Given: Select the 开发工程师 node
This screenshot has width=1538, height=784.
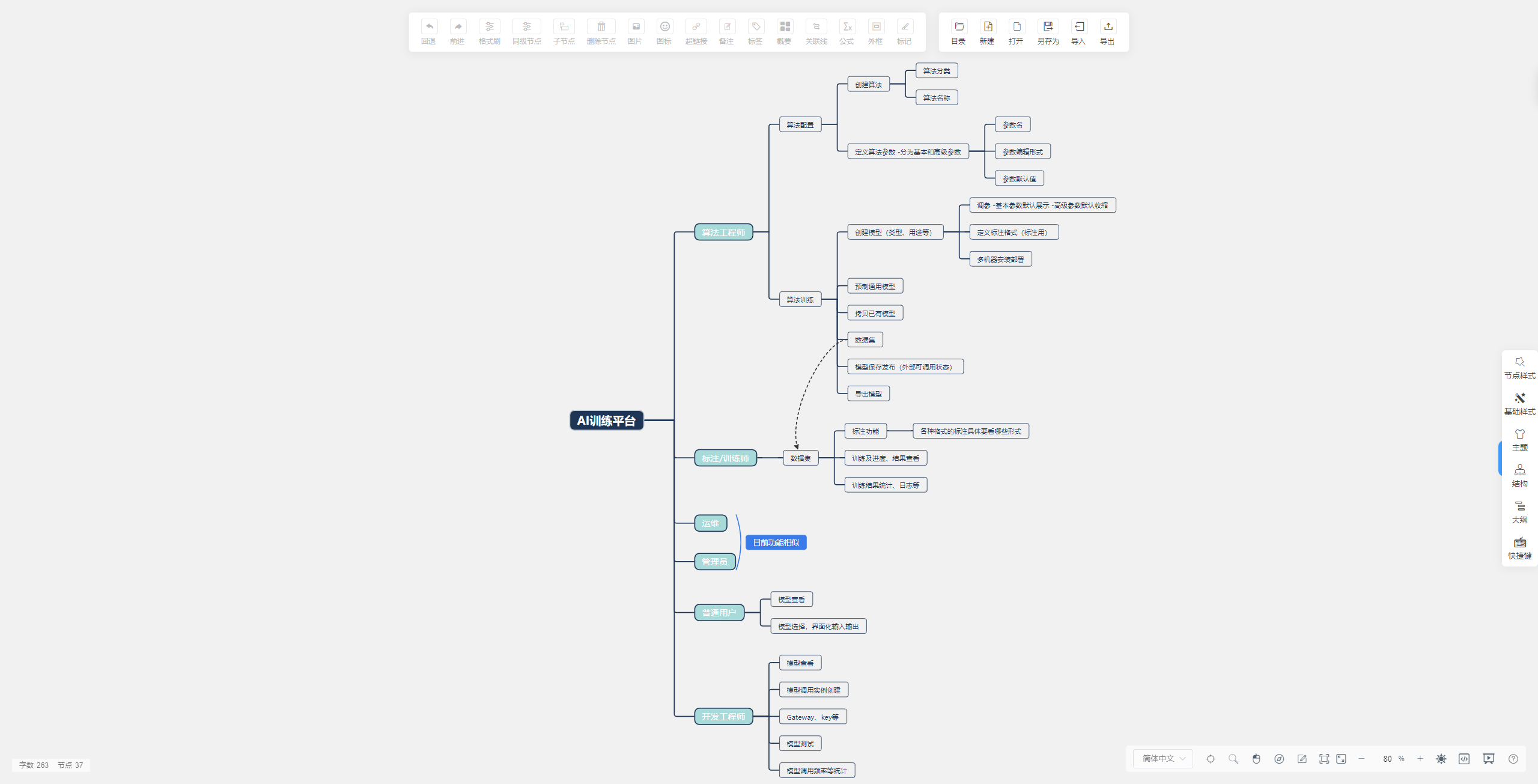Looking at the screenshot, I should pyautogui.click(x=723, y=716).
